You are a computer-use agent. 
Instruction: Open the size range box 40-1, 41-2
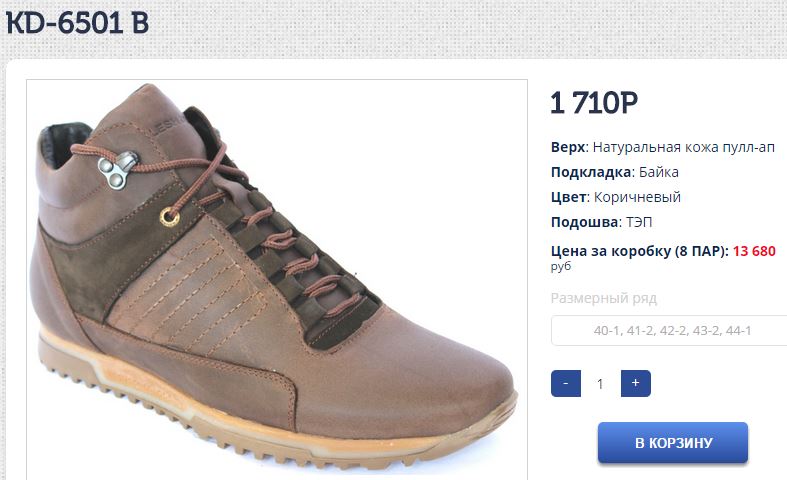coord(670,330)
